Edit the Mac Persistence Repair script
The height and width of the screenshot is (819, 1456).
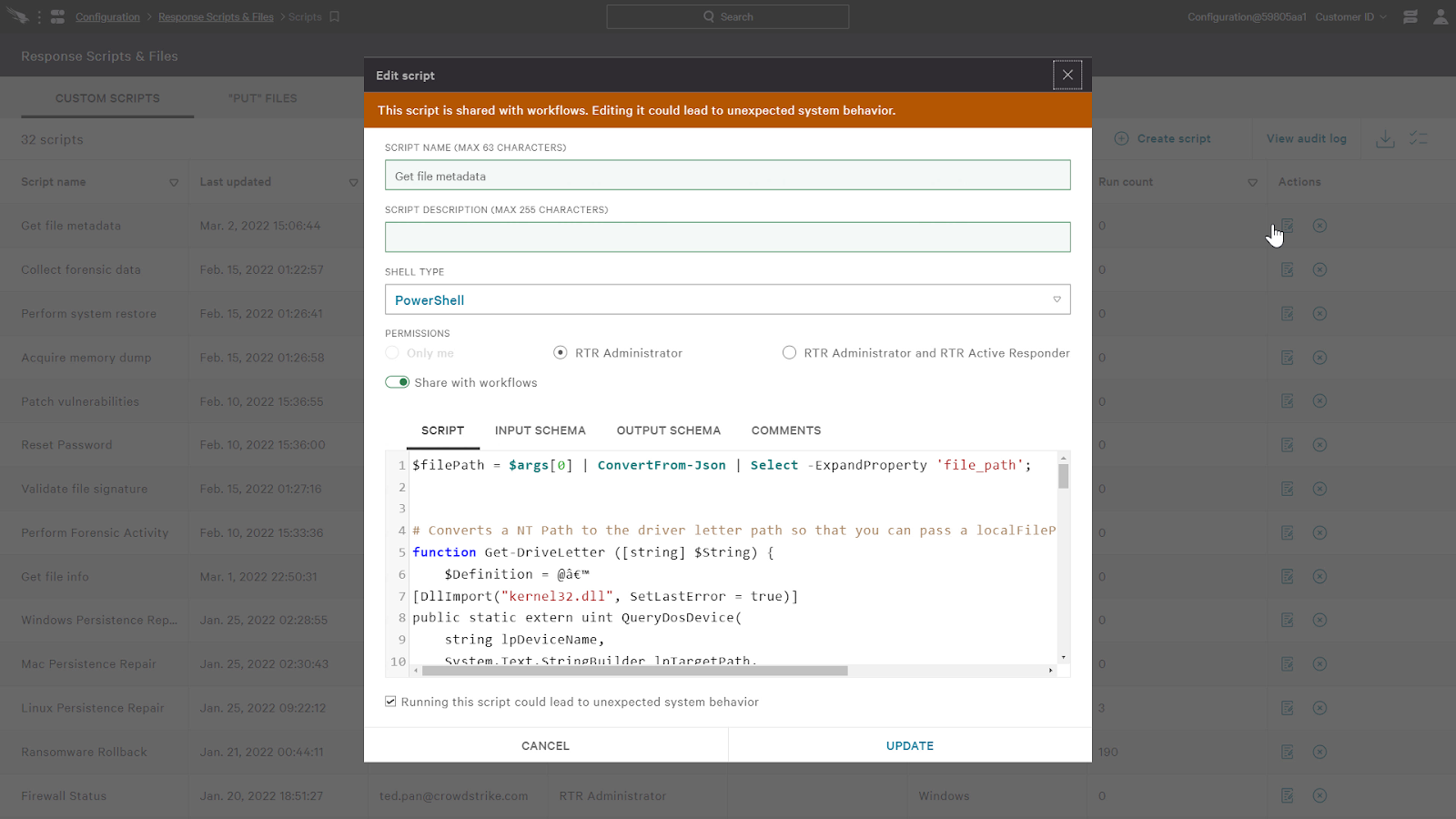point(1288,664)
